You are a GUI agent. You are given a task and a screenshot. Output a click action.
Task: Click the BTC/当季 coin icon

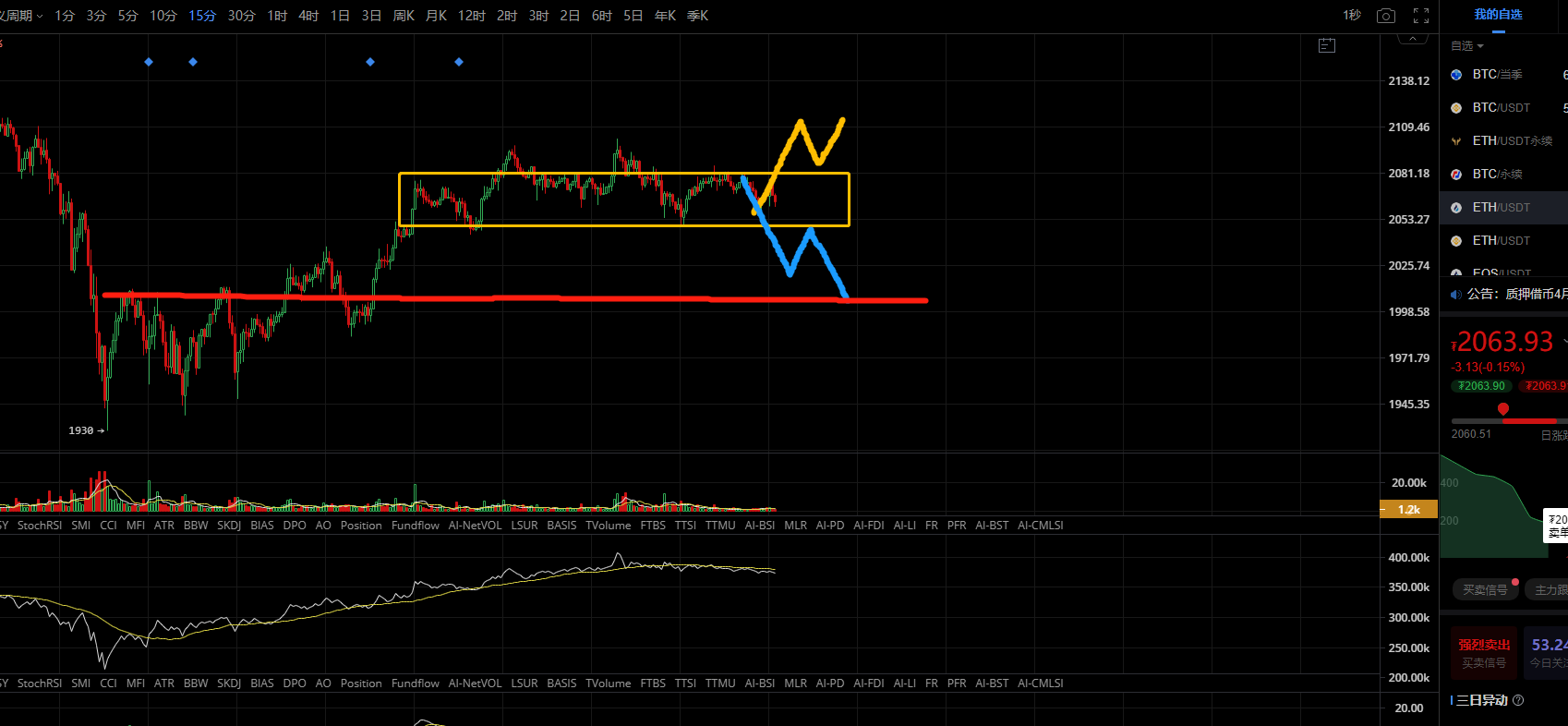(1456, 75)
